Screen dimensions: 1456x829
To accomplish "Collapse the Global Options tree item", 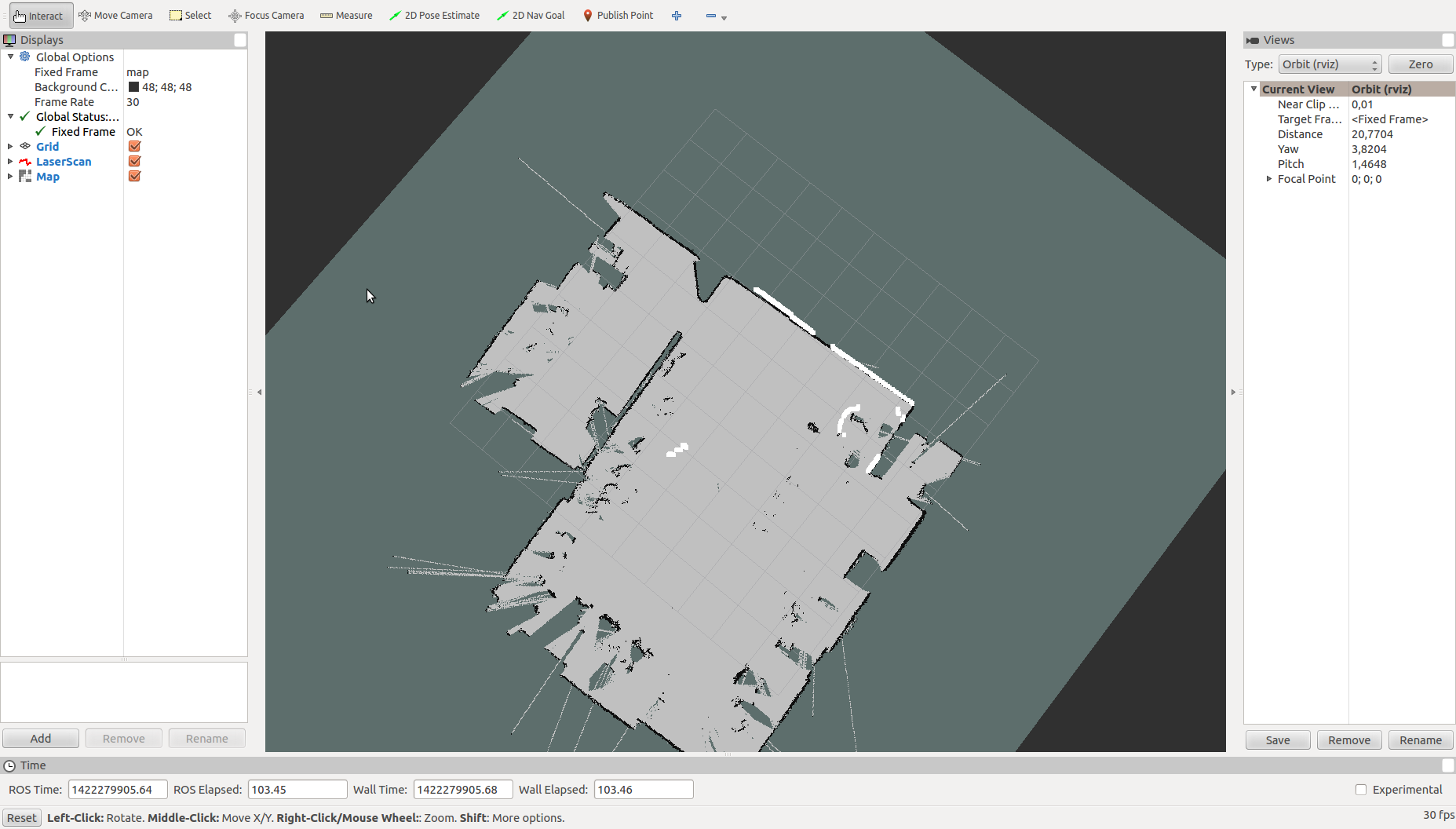I will click(x=10, y=57).
